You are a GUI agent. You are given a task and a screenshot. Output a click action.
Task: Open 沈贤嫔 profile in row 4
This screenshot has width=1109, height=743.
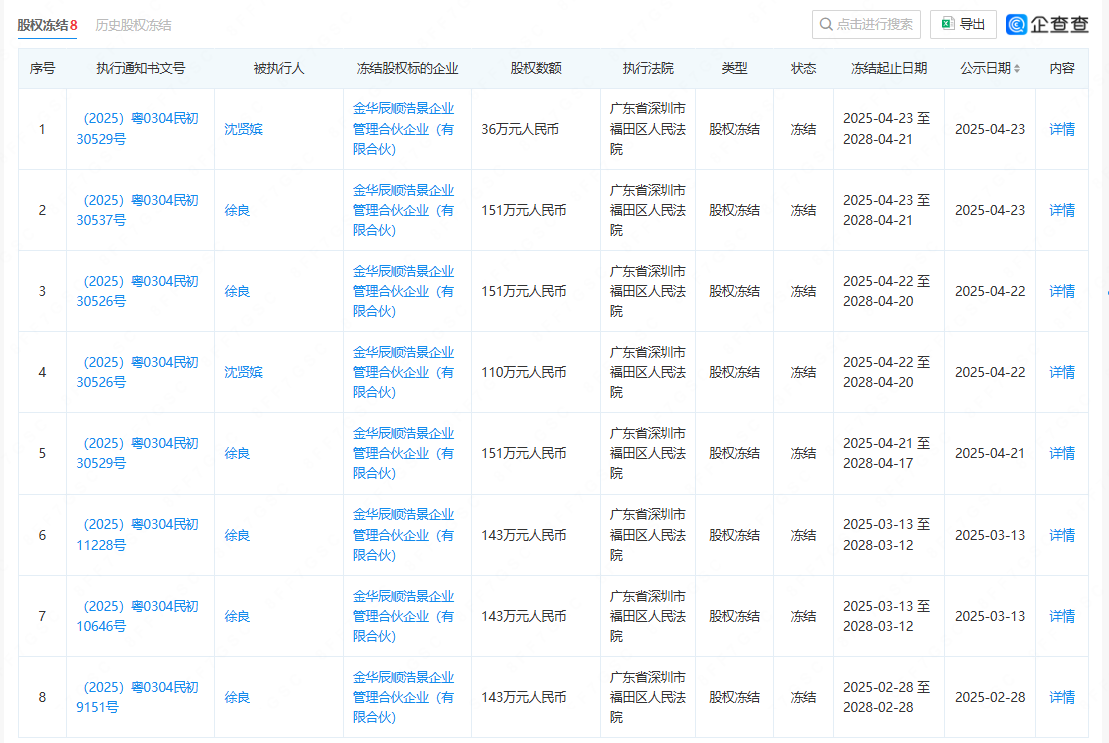(x=243, y=373)
